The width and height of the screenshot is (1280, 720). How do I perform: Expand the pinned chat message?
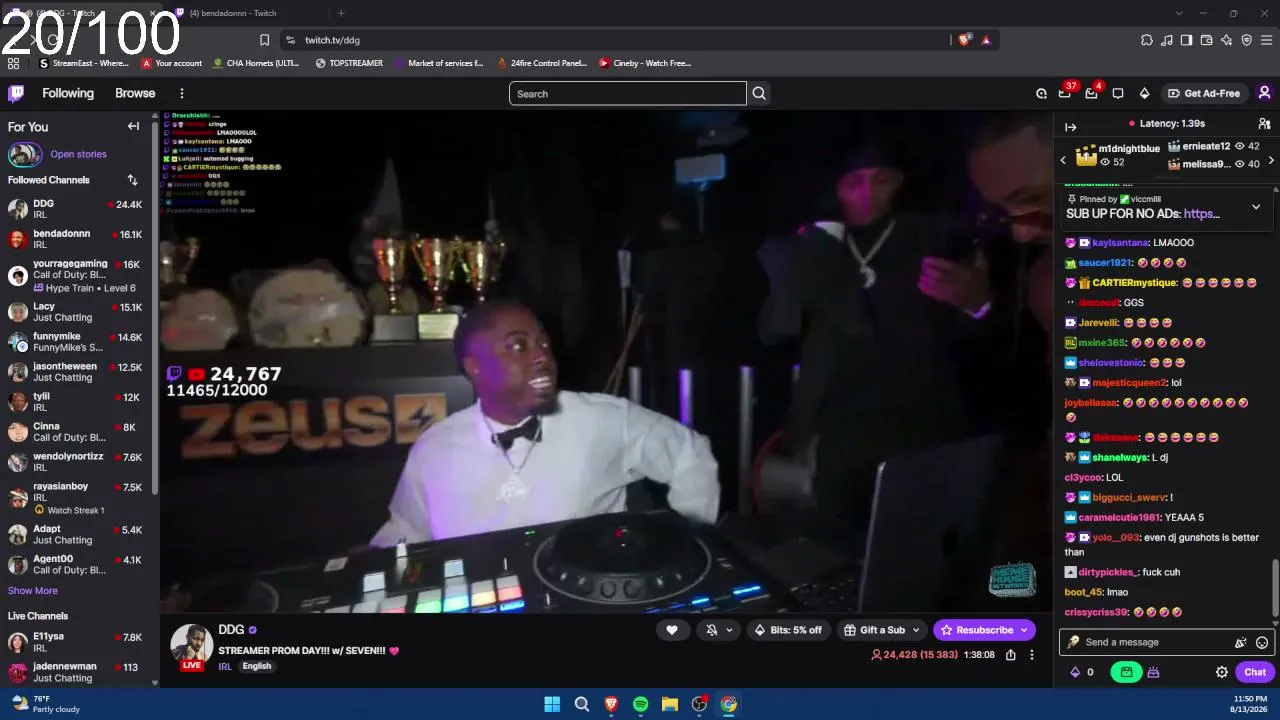pyautogui.click(x=1256, y=207)
